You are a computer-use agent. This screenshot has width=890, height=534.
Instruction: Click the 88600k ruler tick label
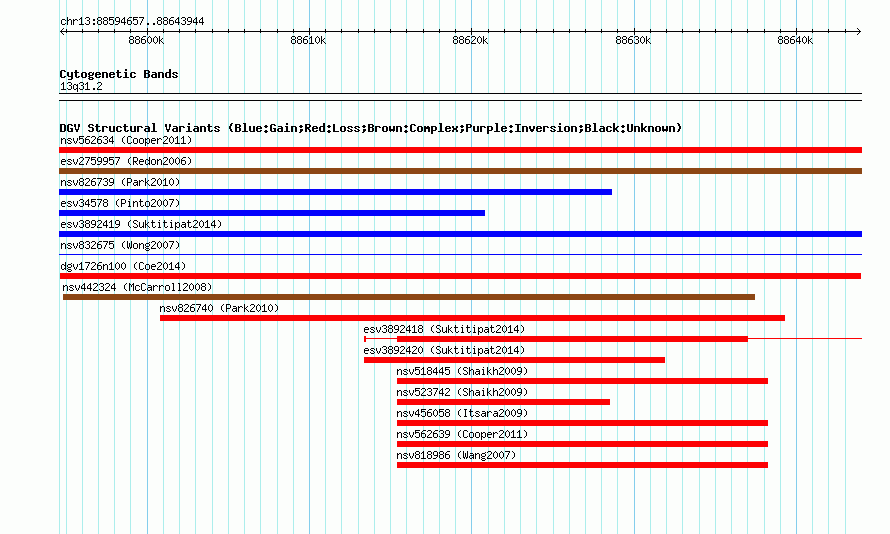tap(146, 40)
